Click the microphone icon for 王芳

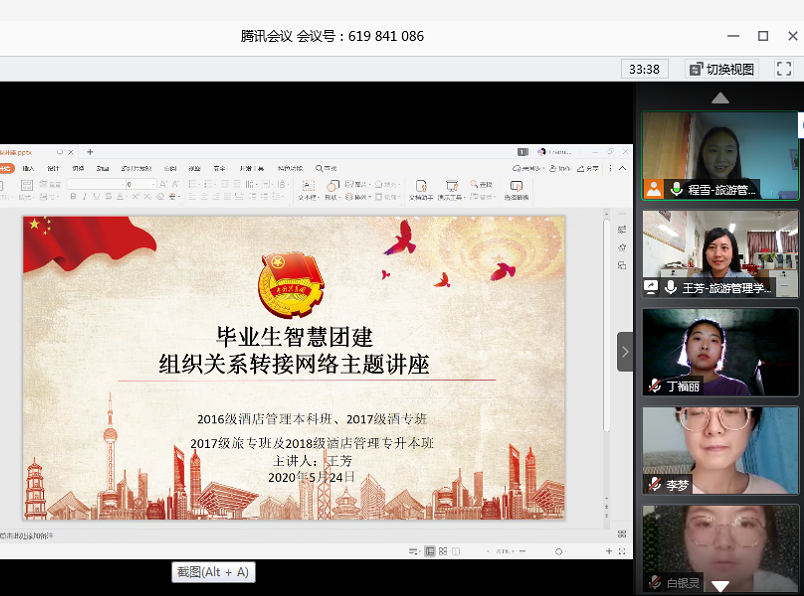[x=670, y=288]
